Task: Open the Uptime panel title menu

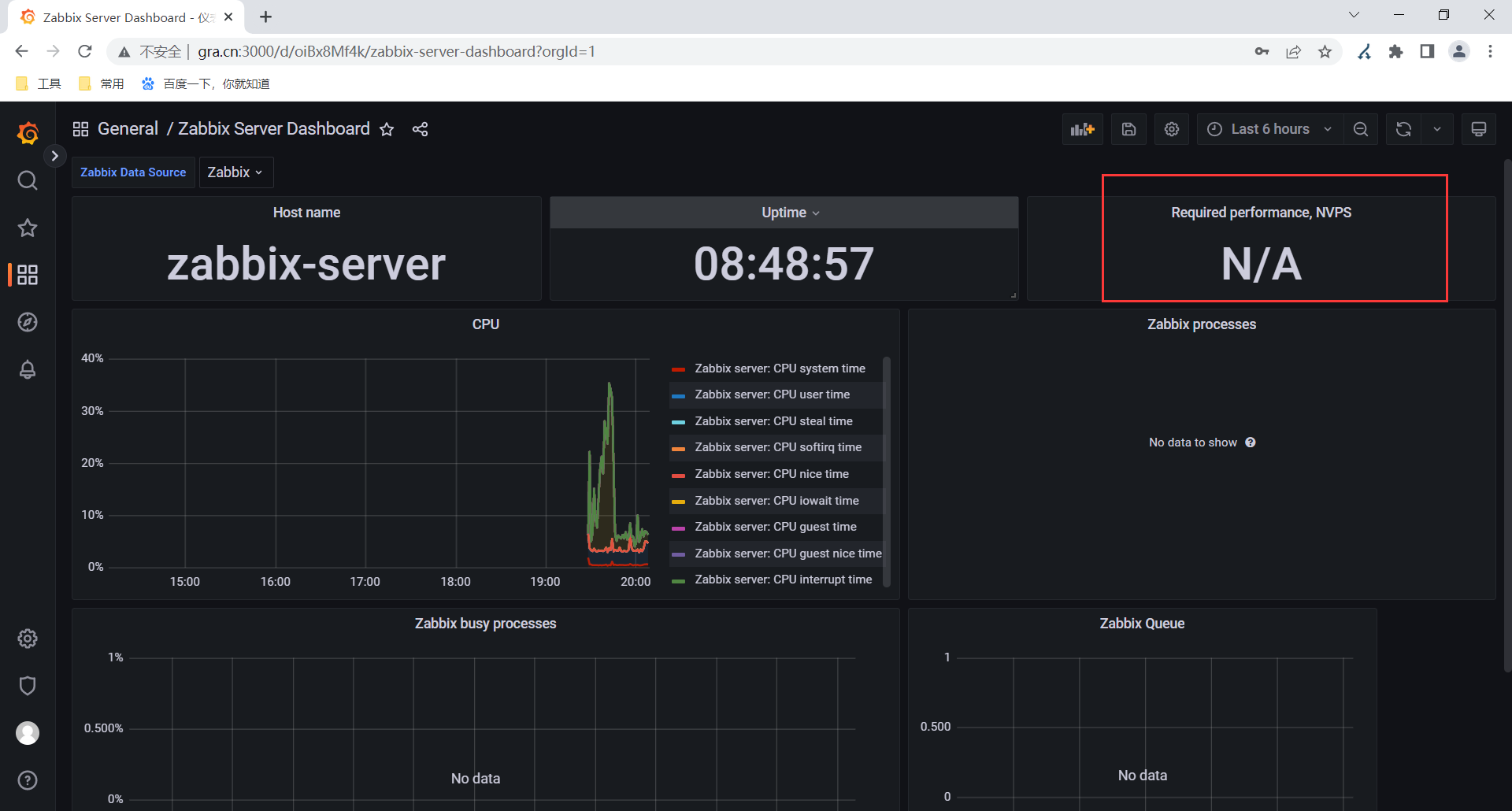Action: tap(790, 213)
